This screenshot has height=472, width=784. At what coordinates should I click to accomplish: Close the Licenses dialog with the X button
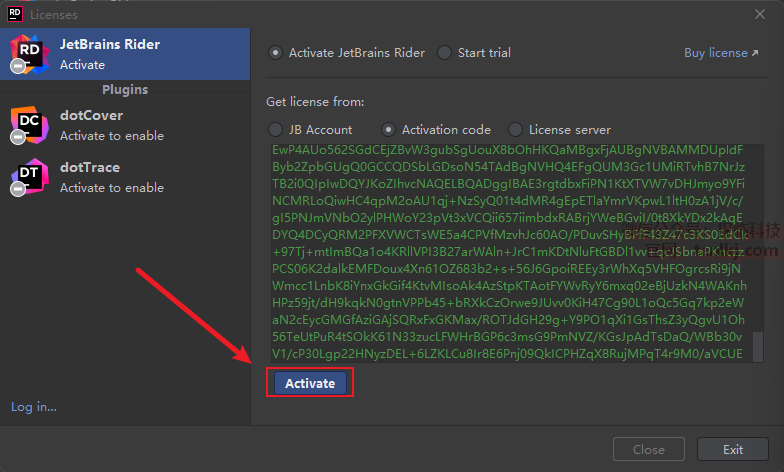(760, 14)
